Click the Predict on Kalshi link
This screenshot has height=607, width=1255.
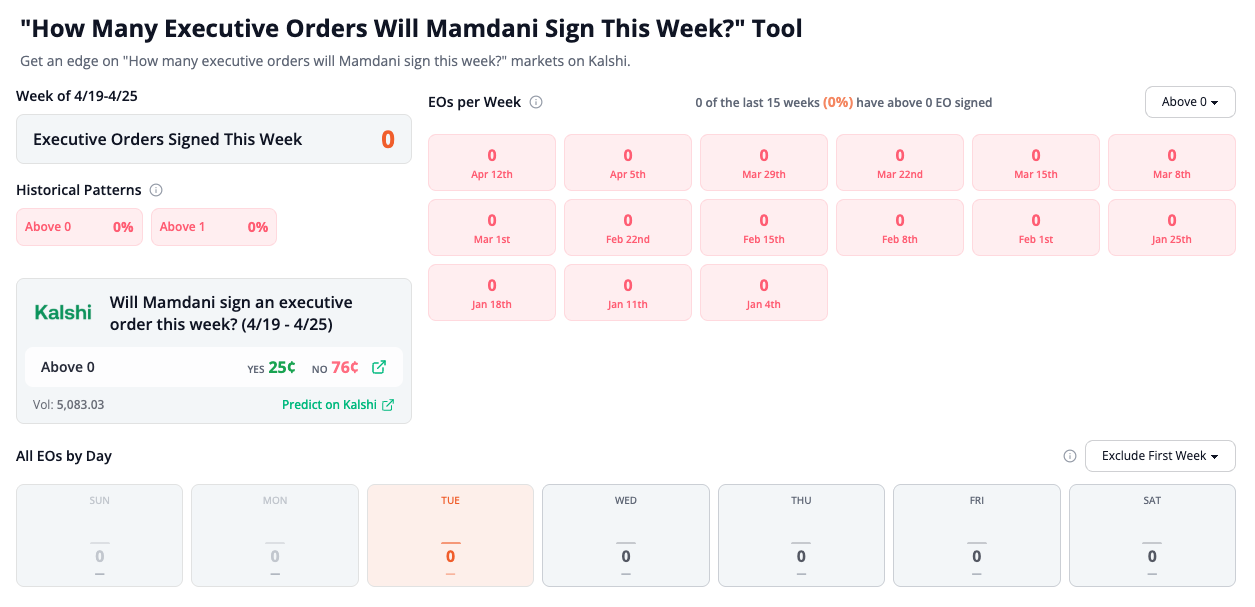pyautogui.click(x=330, y=404)
